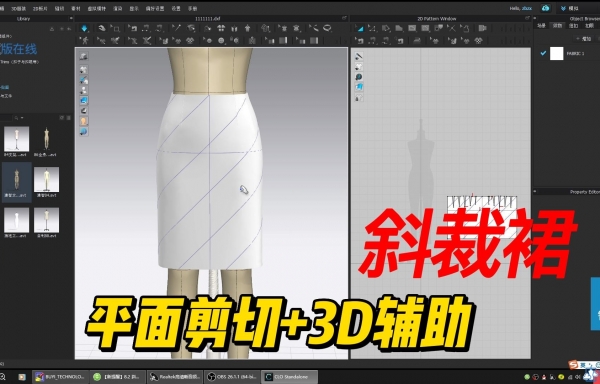
Task: Click the 增加 add fabric button
Action: tap(584, 39)
